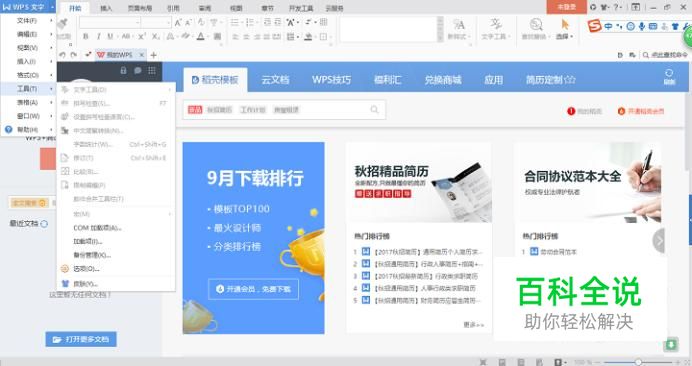Click the template search input field
This screenshot has height=366, width=692.
pyautogui.click(x=284, y=109)
